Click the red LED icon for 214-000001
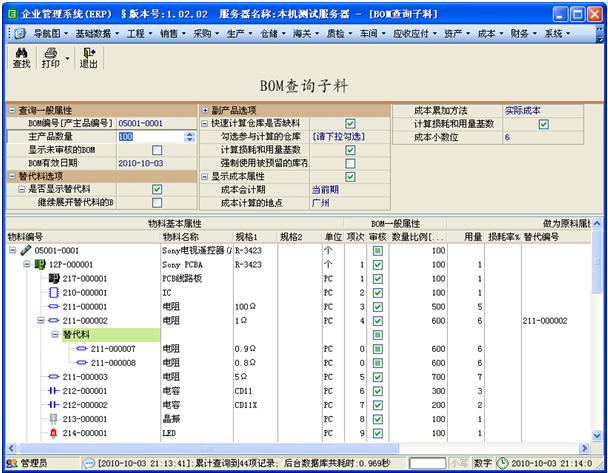 [54, 432]
